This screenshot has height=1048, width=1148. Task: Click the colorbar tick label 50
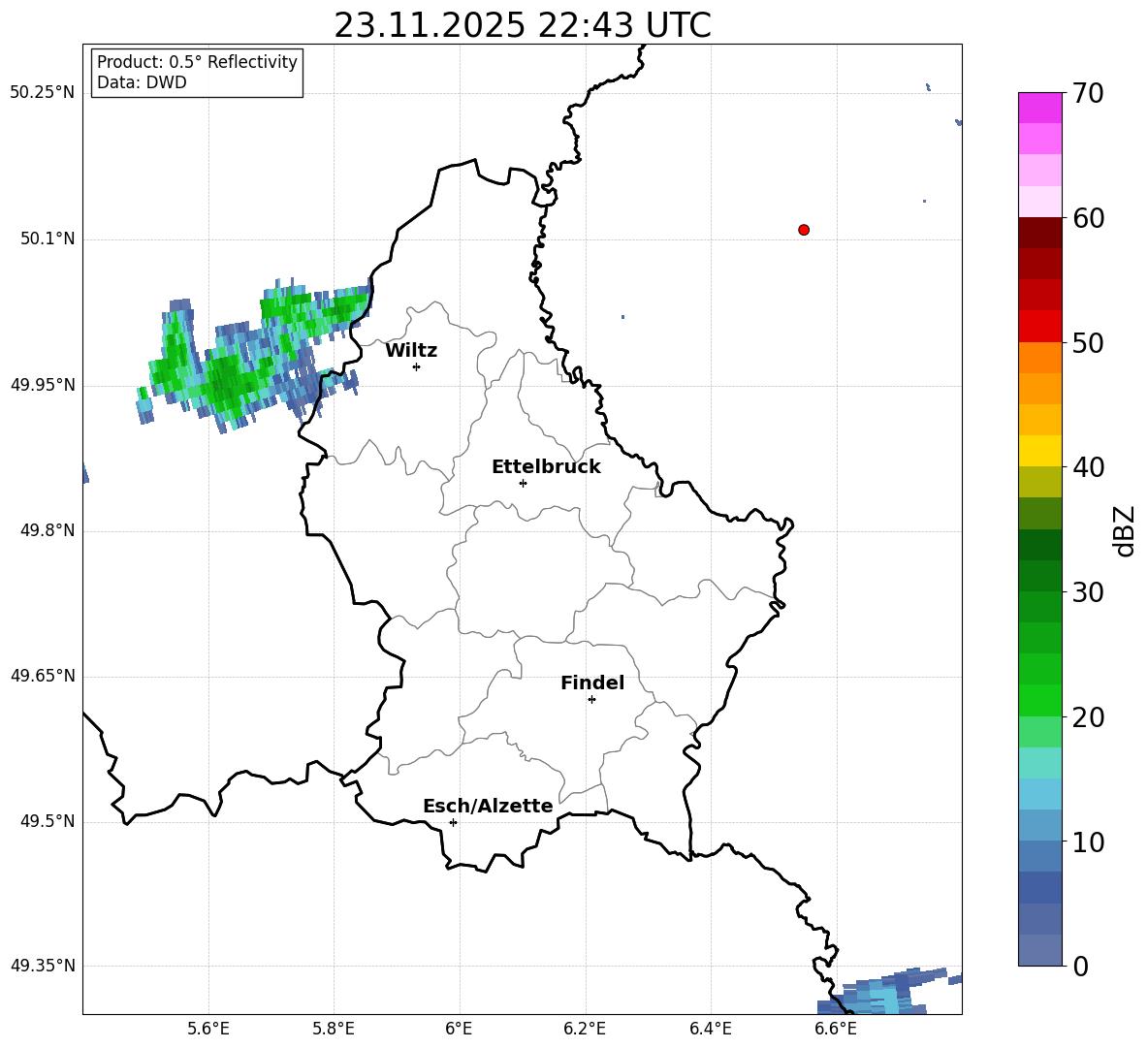pos(1088,342)
